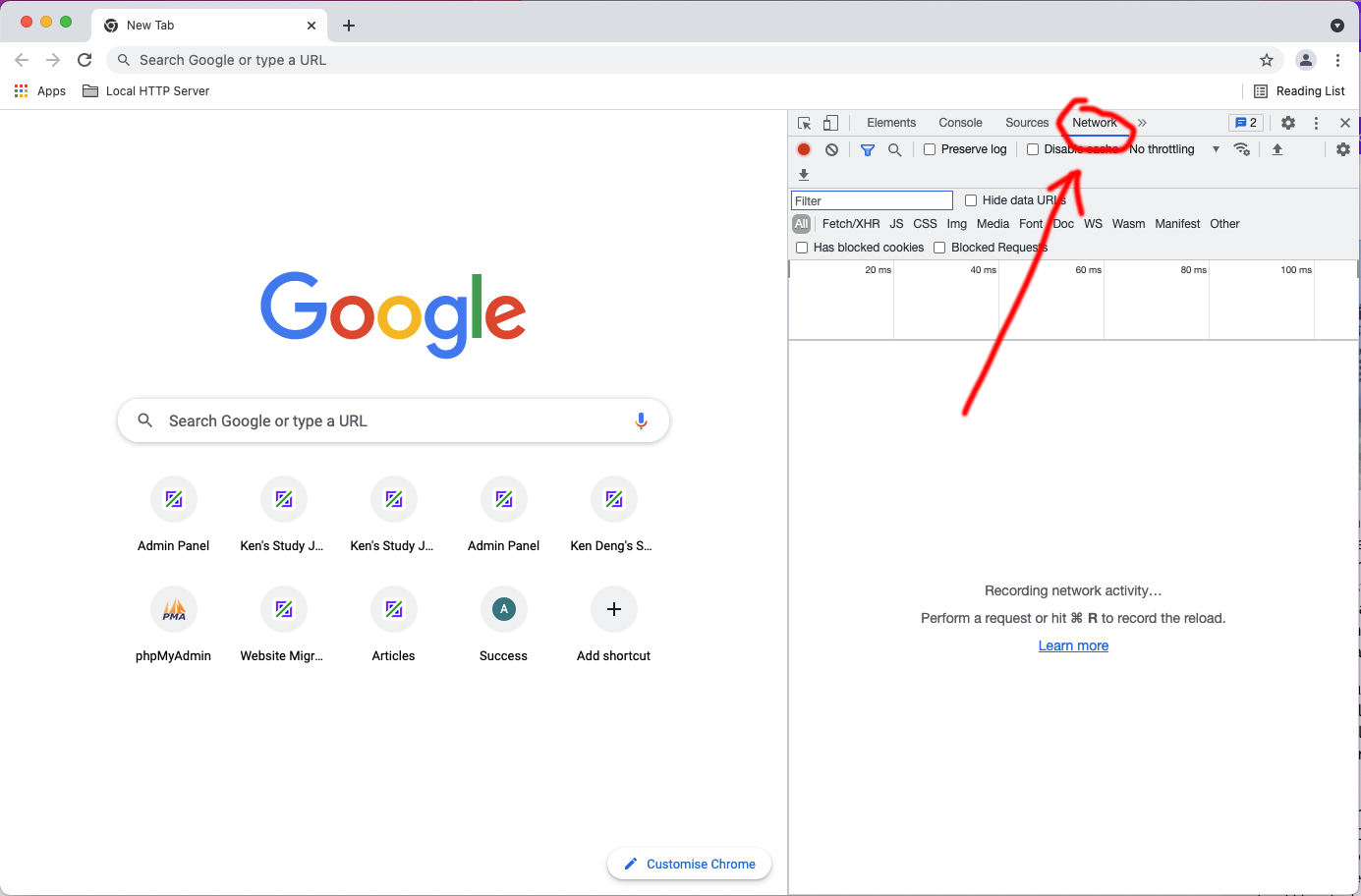1361x896 pixels.
Task: Select the New Tab browser tab
Action: point(209,26)
